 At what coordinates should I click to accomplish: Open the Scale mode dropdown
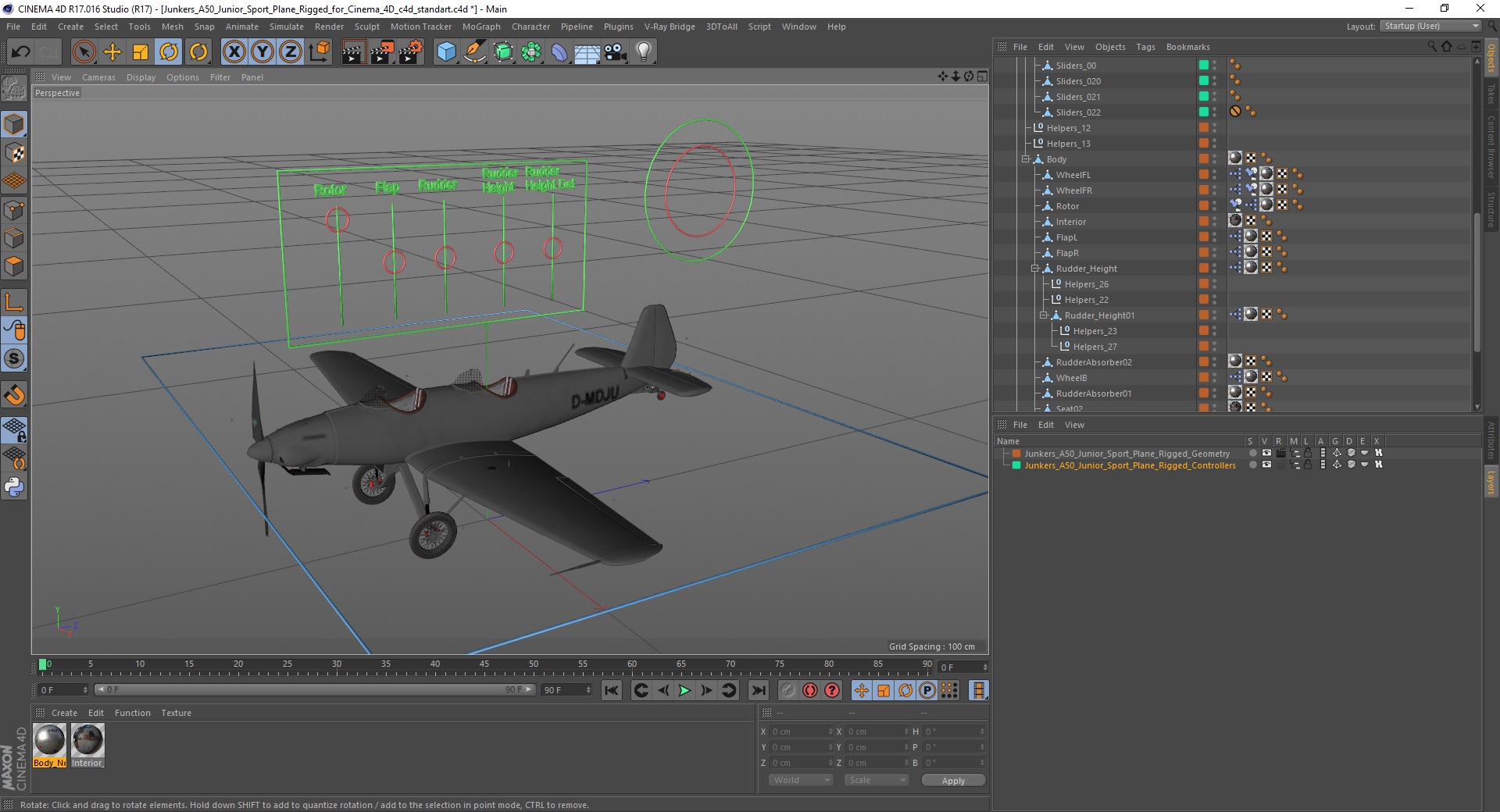point(877,780)
